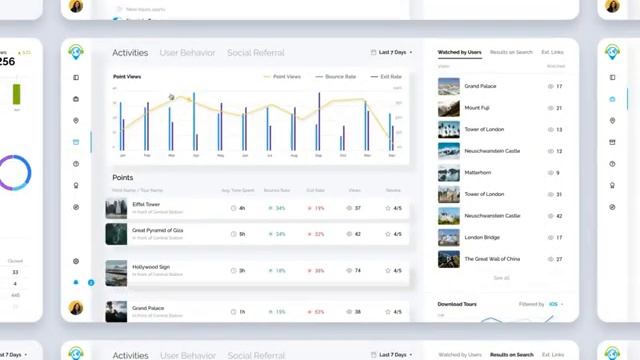
Task: Open Last 7 Days dropdown in bottom window
Action: click(x=392, y=355)
